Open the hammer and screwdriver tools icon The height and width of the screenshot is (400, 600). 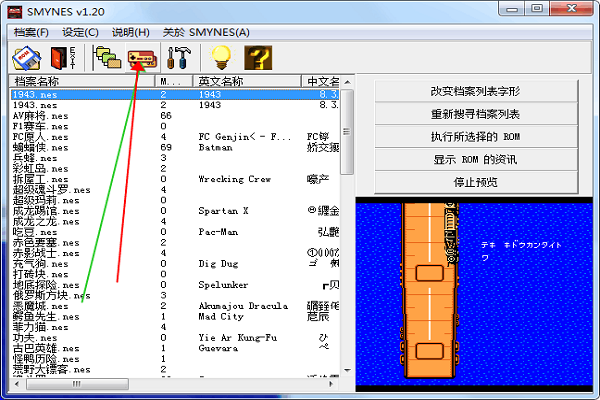(179, 58)
